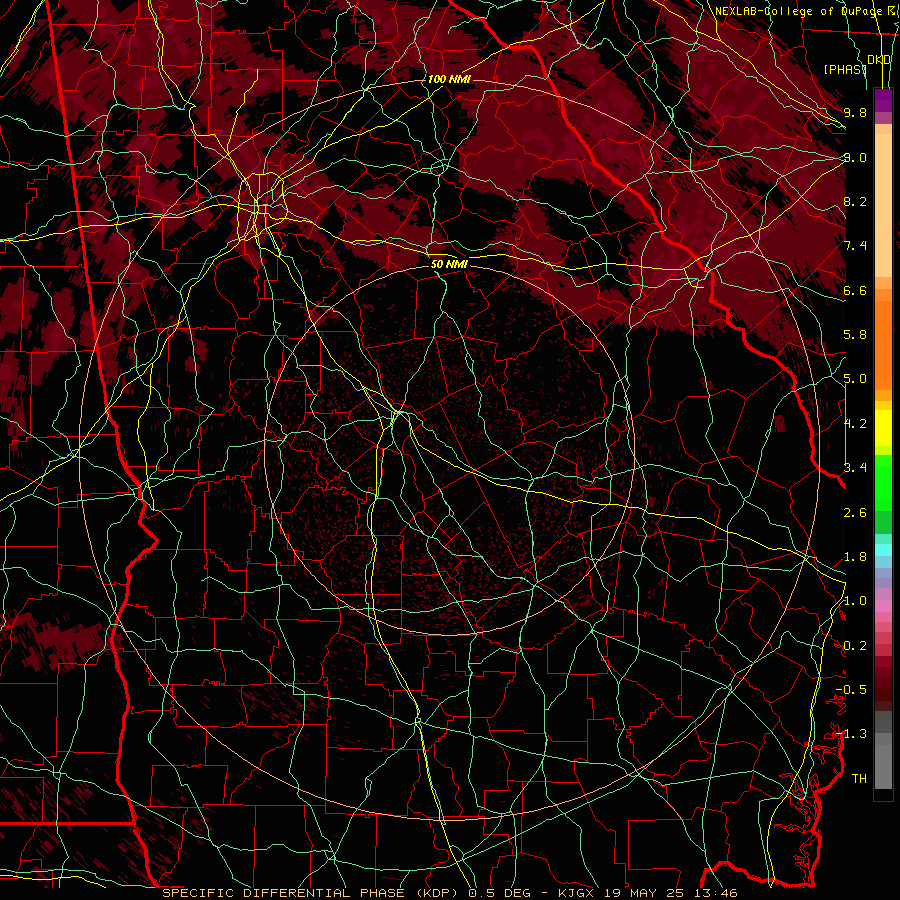Click the "100 NMI" range ring label
Image resolution: width=900 pixels, height=900 pixels.
pos(449,79)
